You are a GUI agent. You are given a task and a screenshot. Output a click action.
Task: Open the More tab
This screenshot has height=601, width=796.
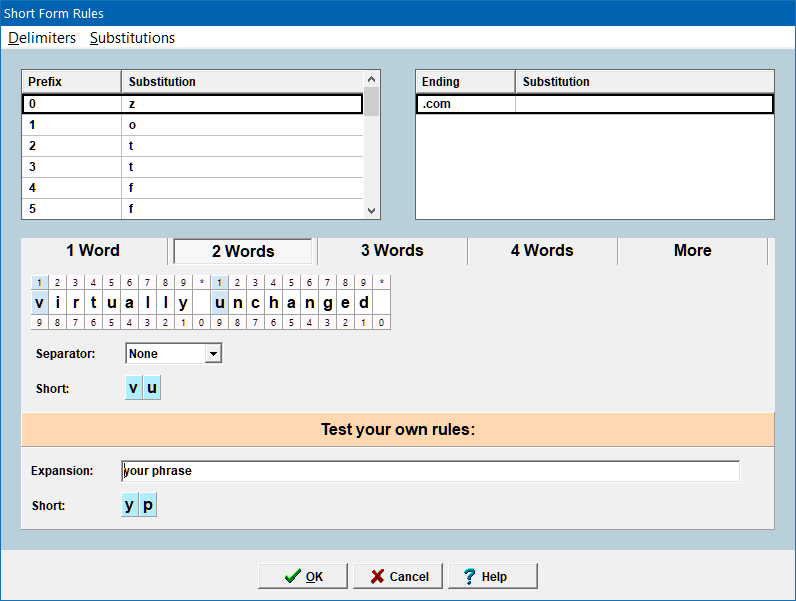(x=692, y=251)
